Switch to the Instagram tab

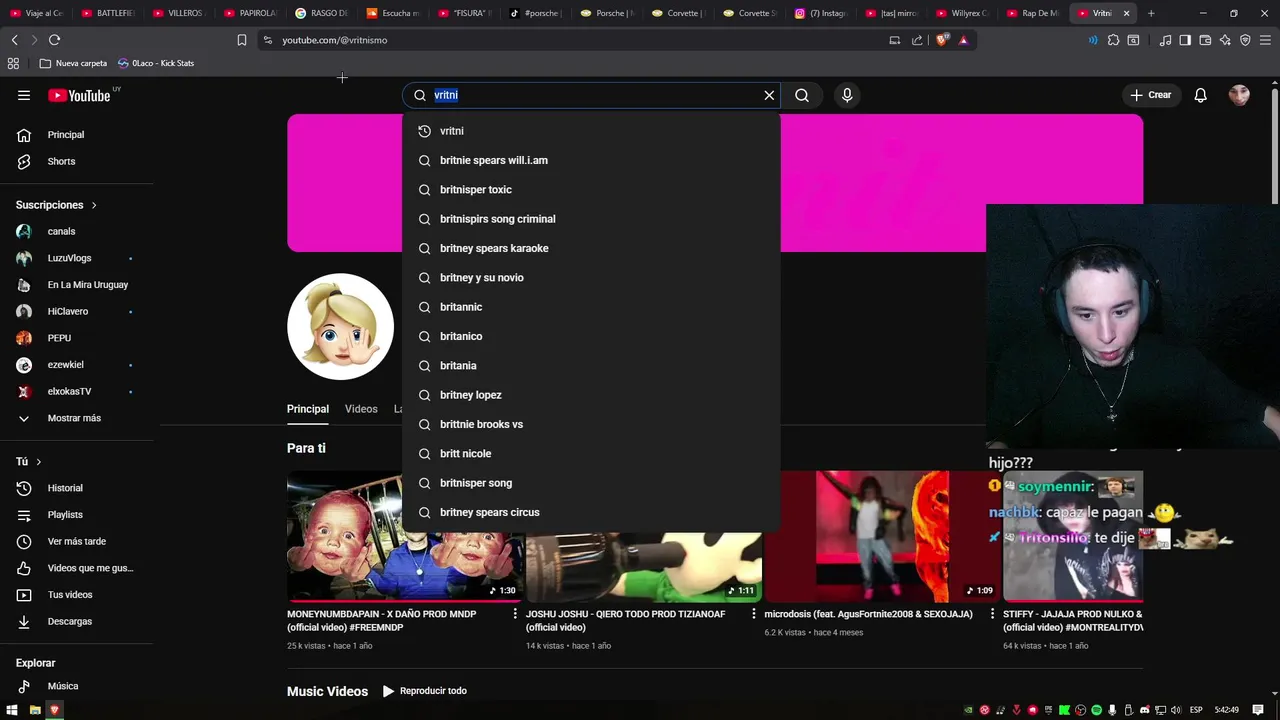pyautogui.click(x=820, y=13)
